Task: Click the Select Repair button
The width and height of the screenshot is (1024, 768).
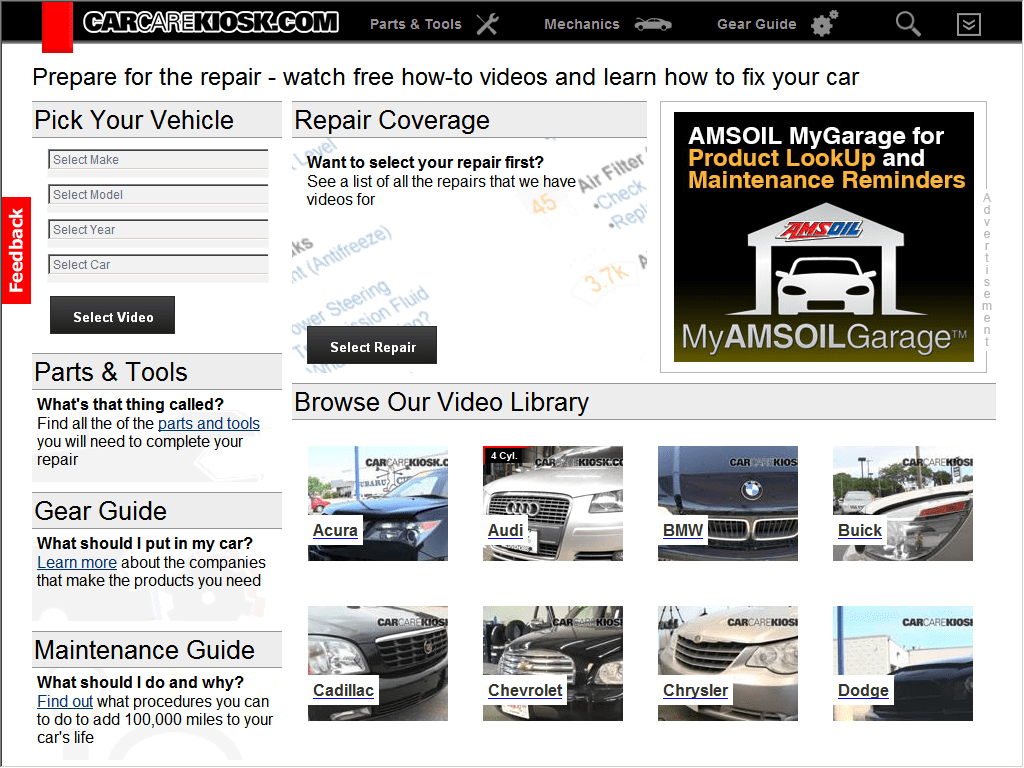Action: (372, 345)
